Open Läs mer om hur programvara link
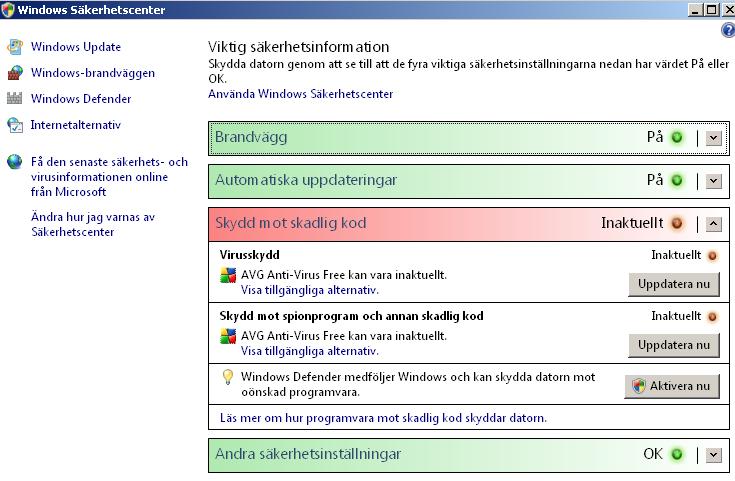This screenshot has width=735, height=481. [383, 418]
